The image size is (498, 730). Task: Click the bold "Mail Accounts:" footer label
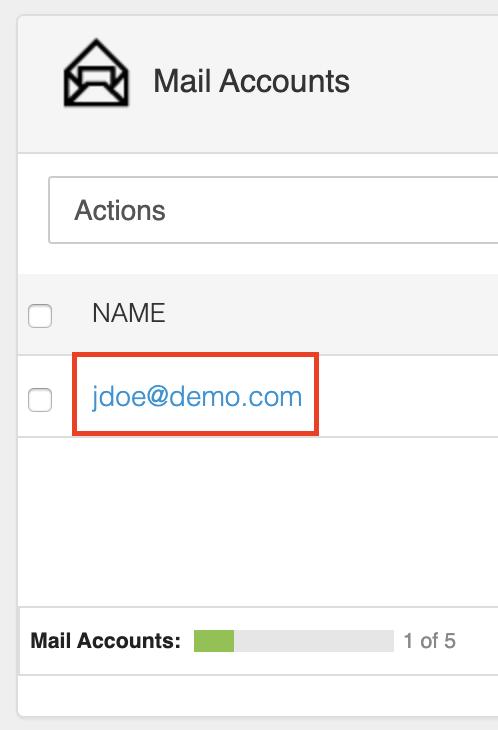[x=105, y=641]
